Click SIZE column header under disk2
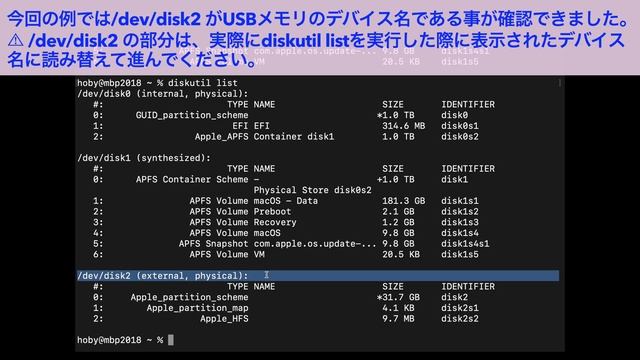640x360 pixels. [393, 287]
